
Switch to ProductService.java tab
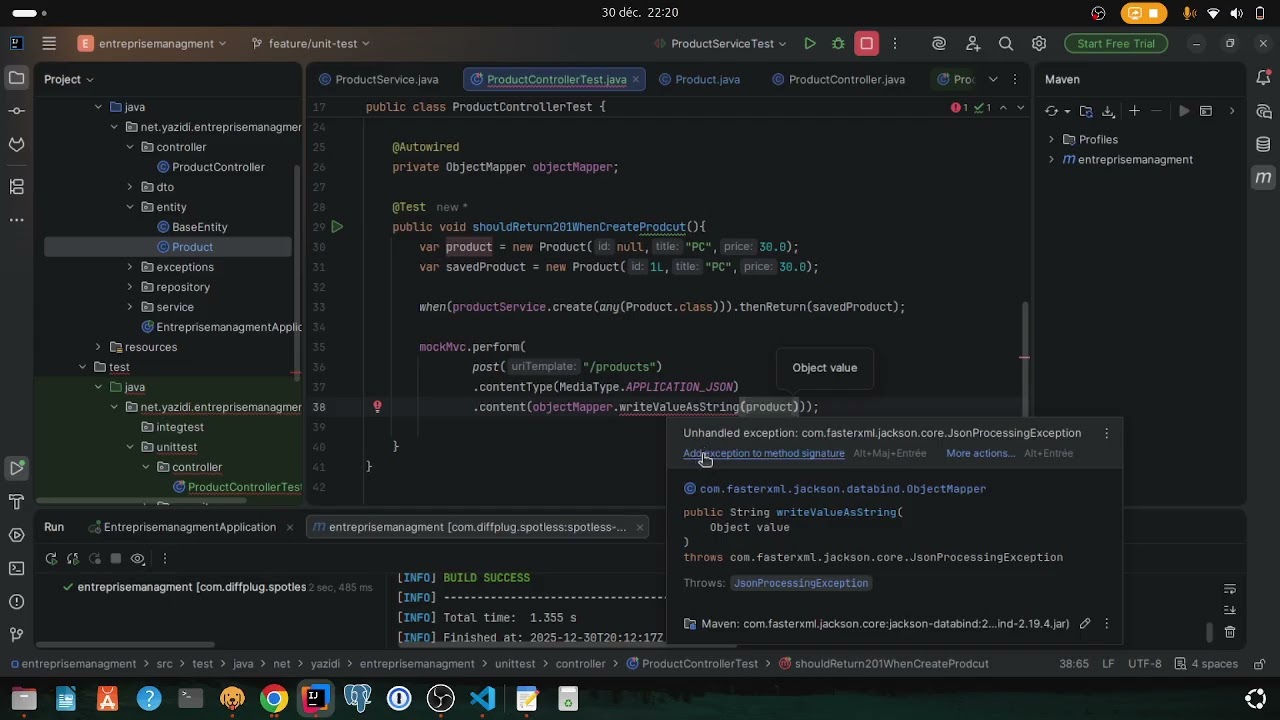(x=378, y=79)
